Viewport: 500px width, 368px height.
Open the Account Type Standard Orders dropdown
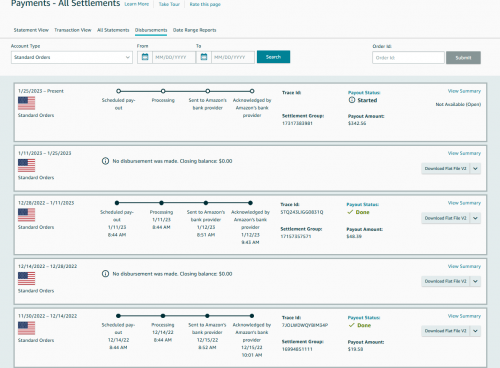(x=72, y=57)
